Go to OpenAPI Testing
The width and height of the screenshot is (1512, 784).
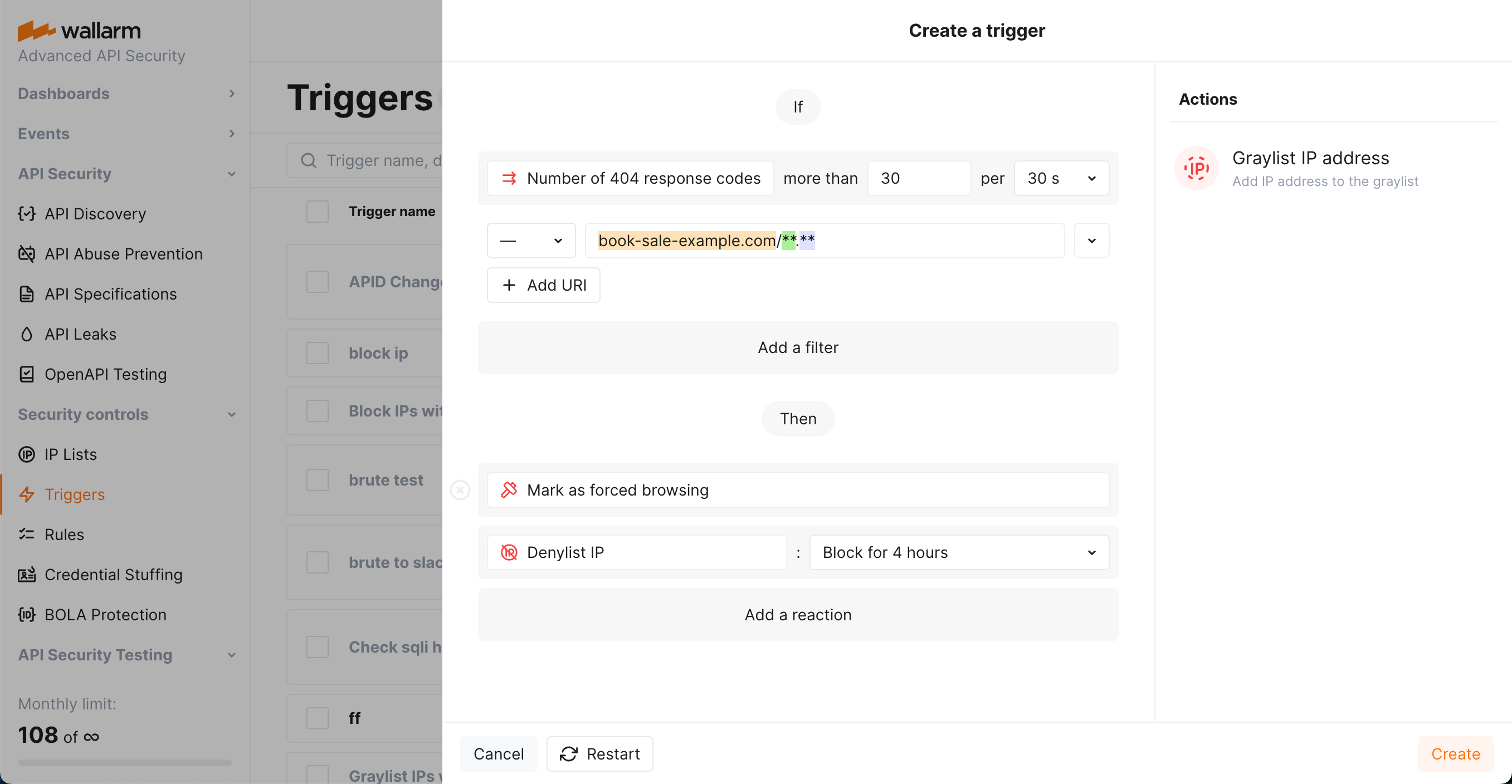pos(106,374)
